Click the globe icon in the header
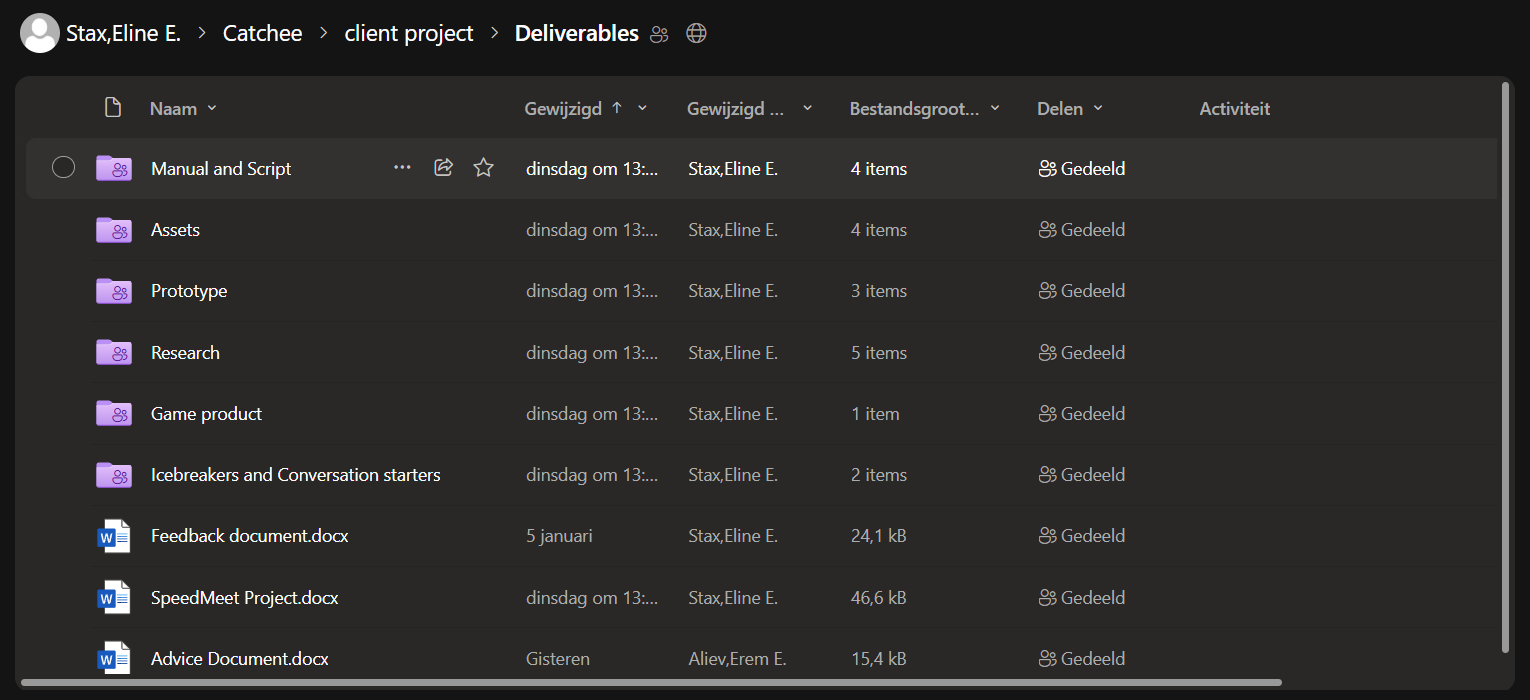The height and width of the screenshot is (700, 1530). click(x=695, y=33)
